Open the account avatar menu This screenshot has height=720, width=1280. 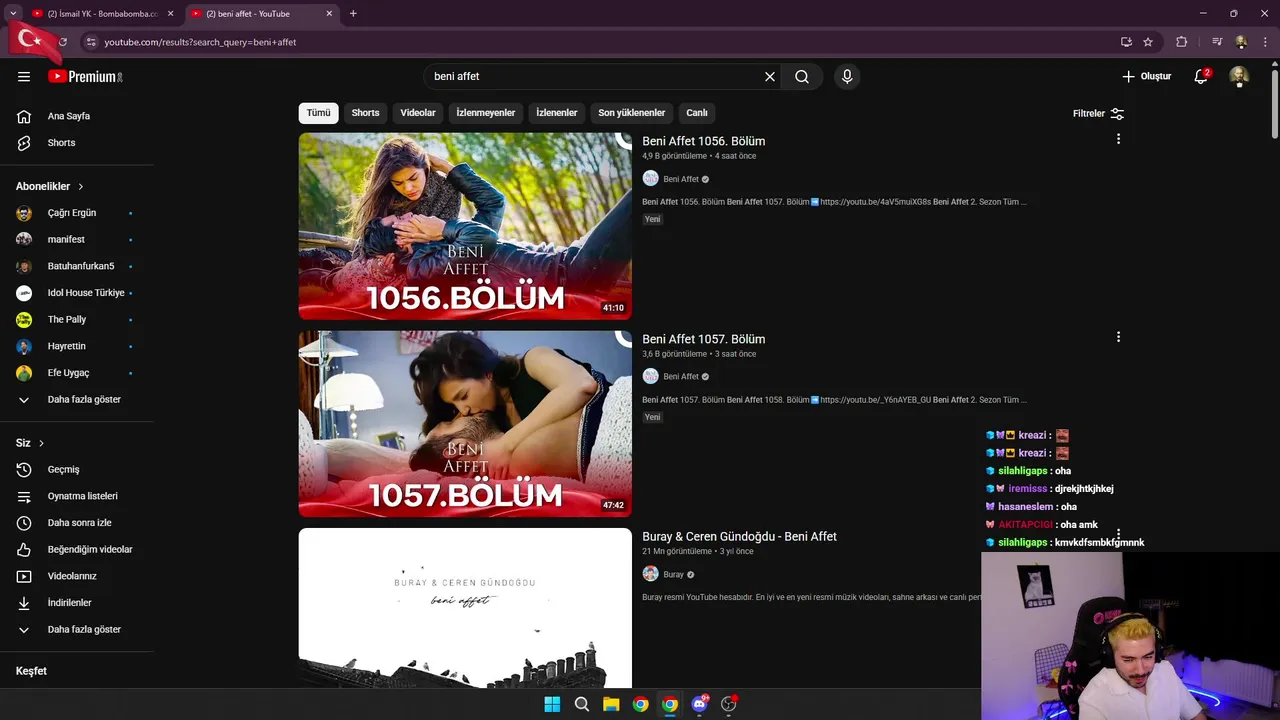[x=1239, y=76]
